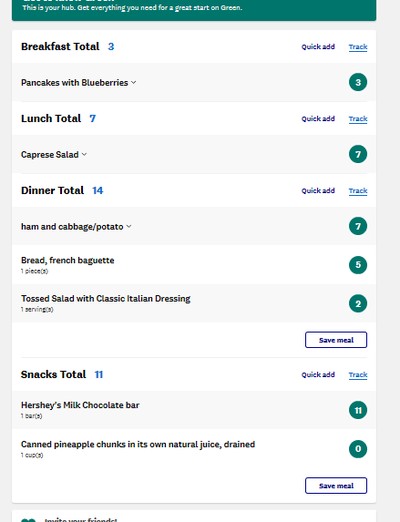This screenshot has width=400, height=522.
Task: Click Quick add next to Breakfast Total
Action: point(318,47)
